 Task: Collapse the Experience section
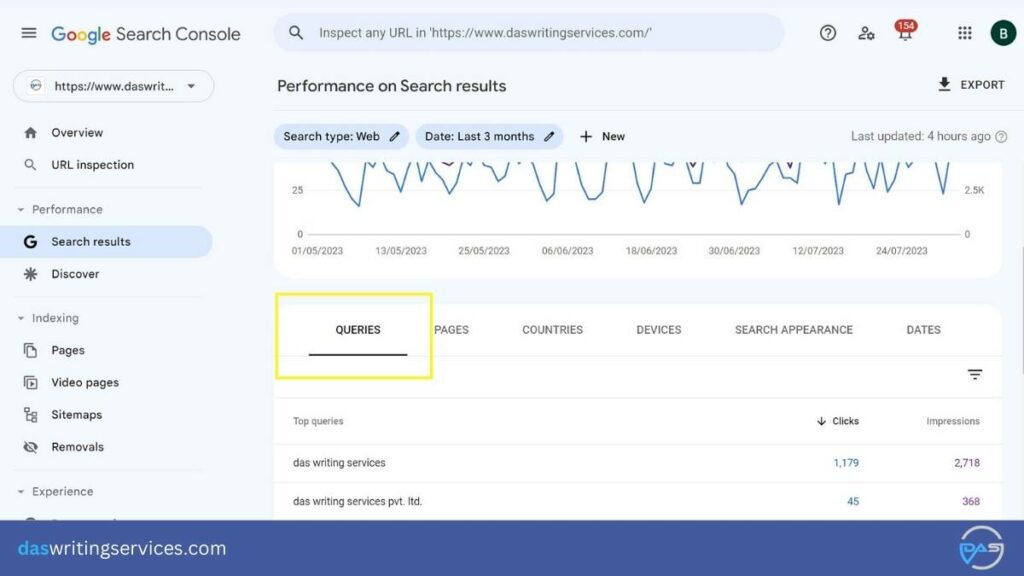coord(20,492)
